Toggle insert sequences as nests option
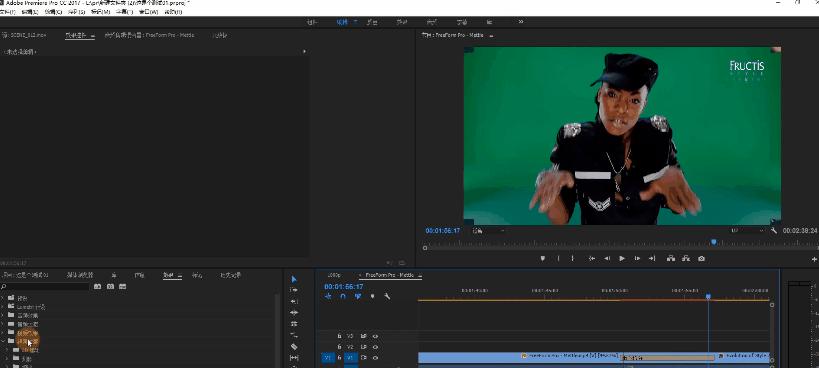This screenshot has height=368, width=819. pos(328,296)
